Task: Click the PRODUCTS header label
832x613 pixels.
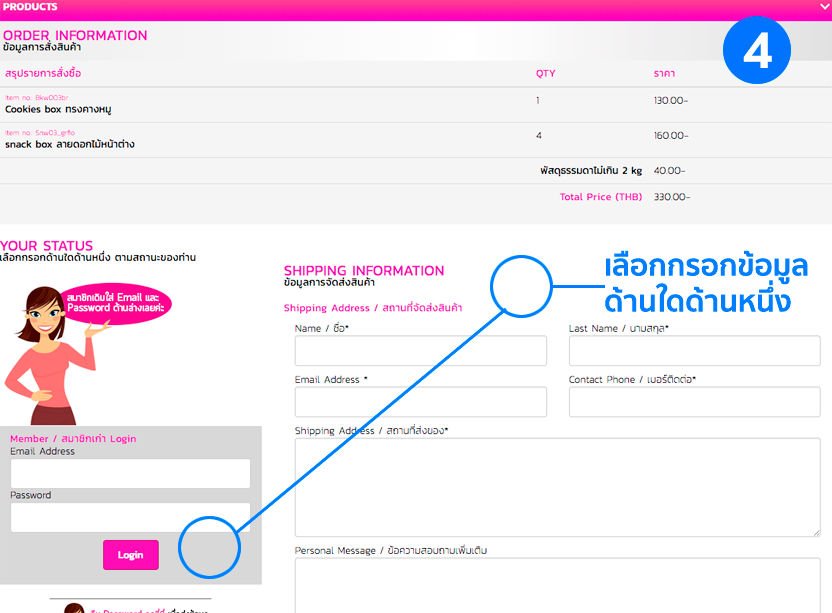Action: click(x=30, y=7)
